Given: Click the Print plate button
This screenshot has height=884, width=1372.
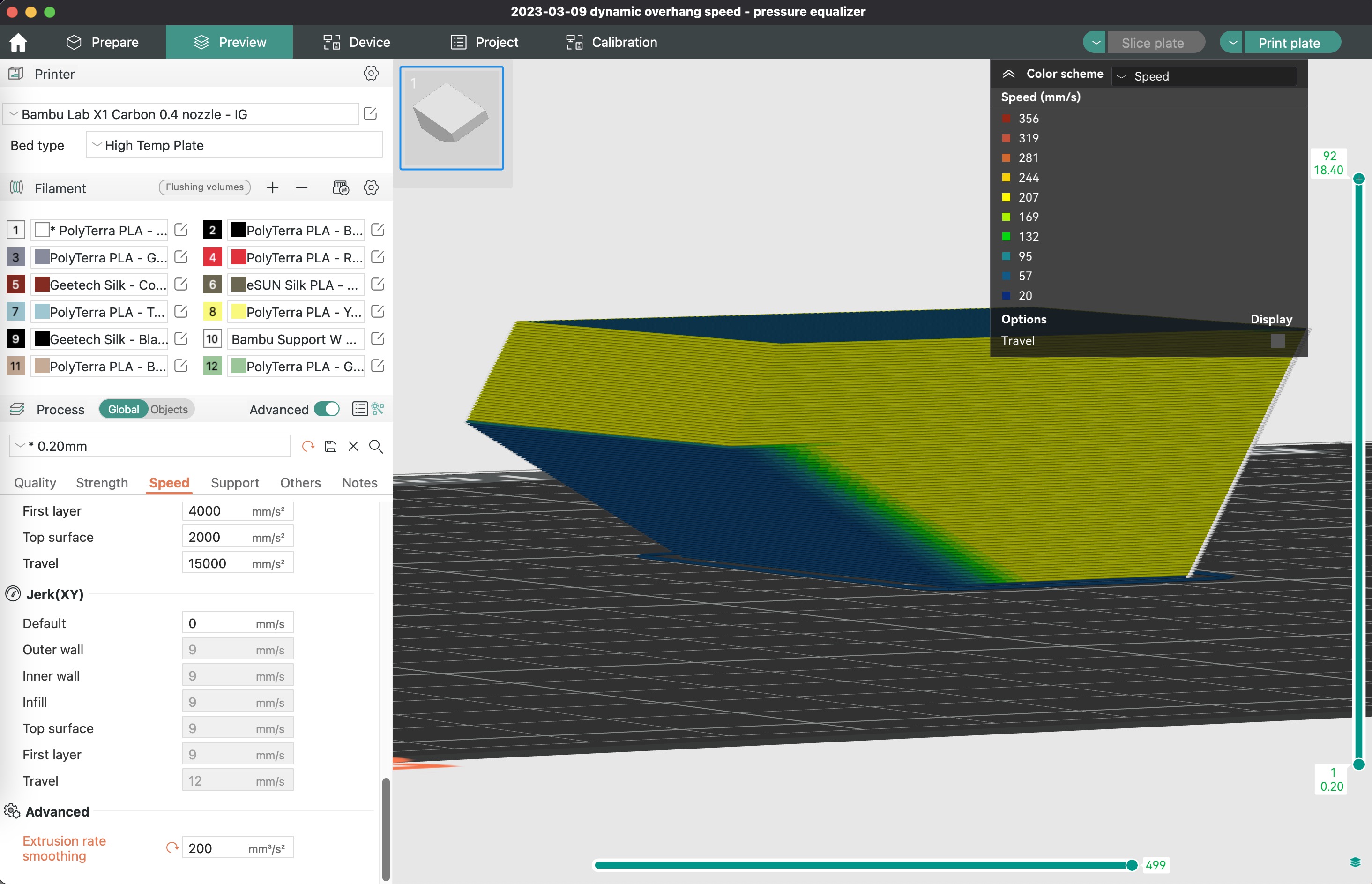Looking at the screenshot, I should point(1290,43).
